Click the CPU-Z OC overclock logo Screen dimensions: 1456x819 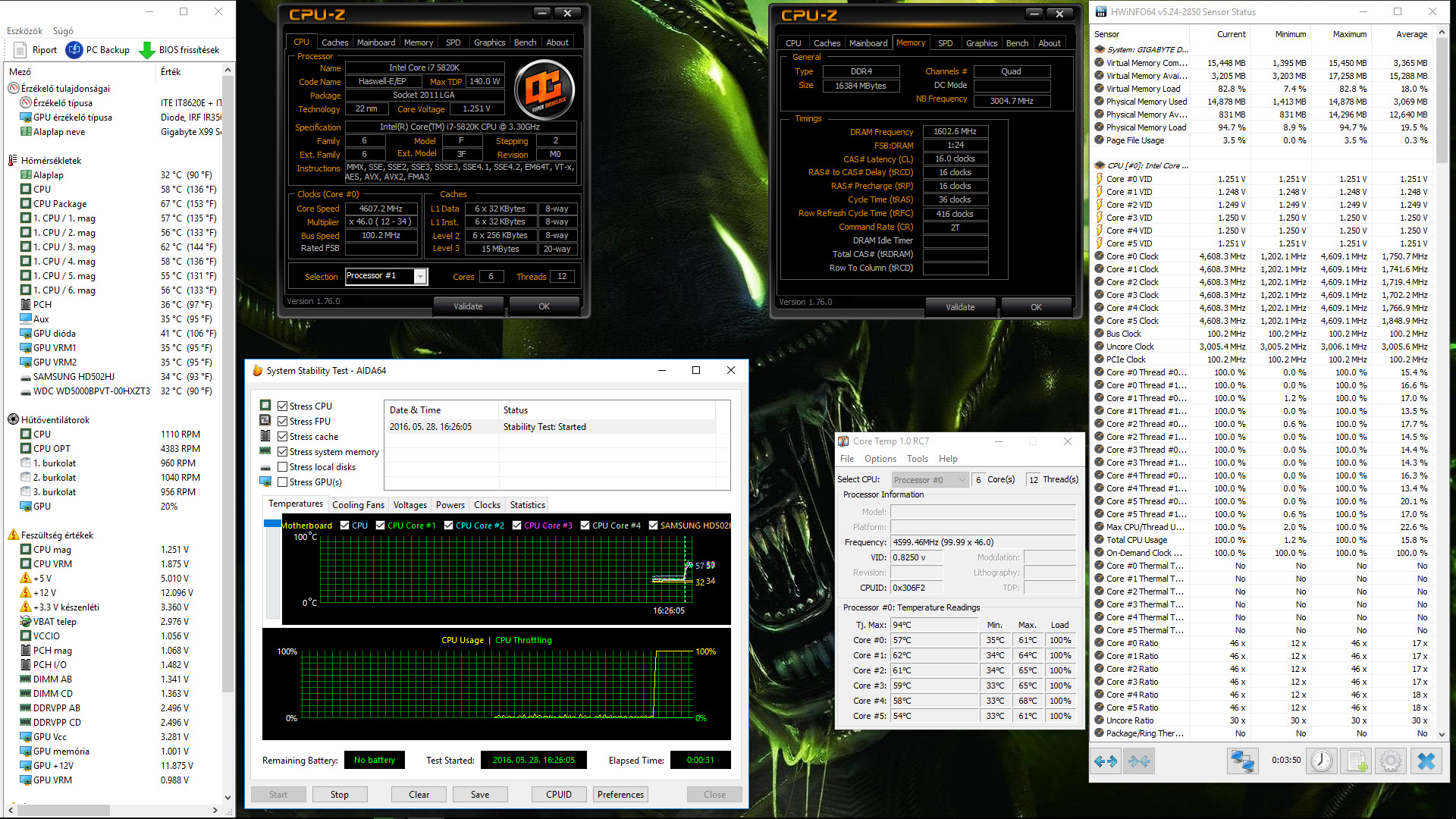[544, 90]
